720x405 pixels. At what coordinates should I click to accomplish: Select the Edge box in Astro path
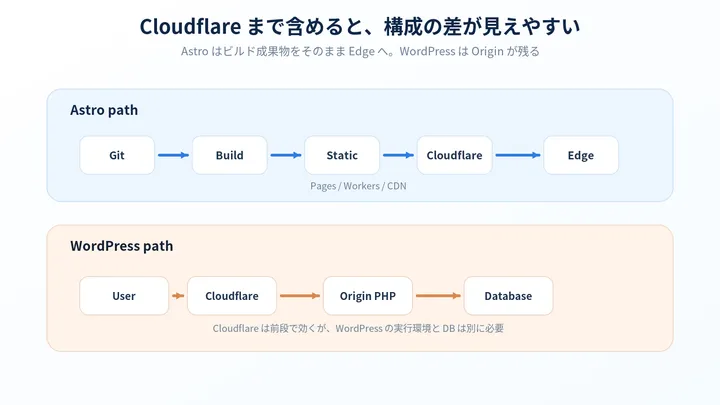(581, 155)
